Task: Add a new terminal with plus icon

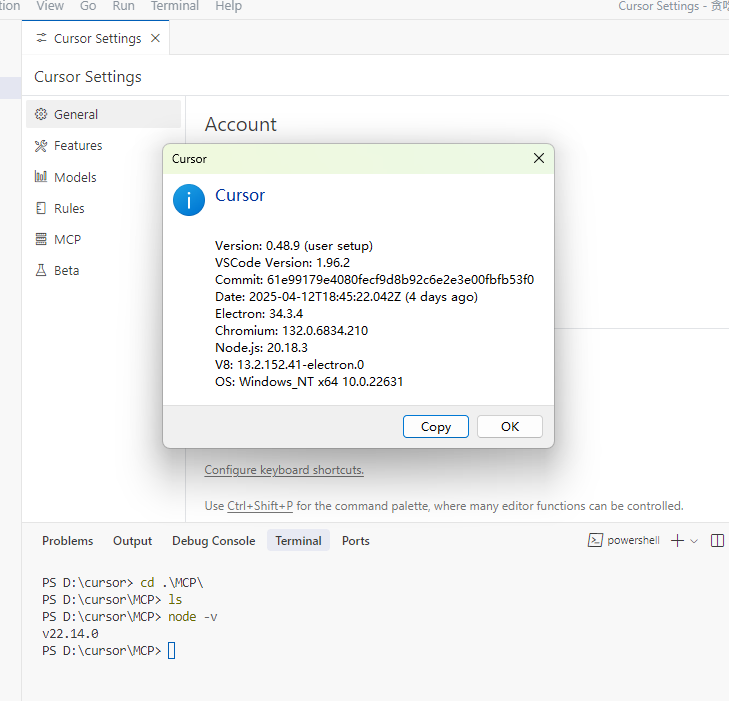Action: [x=677, y=541]
